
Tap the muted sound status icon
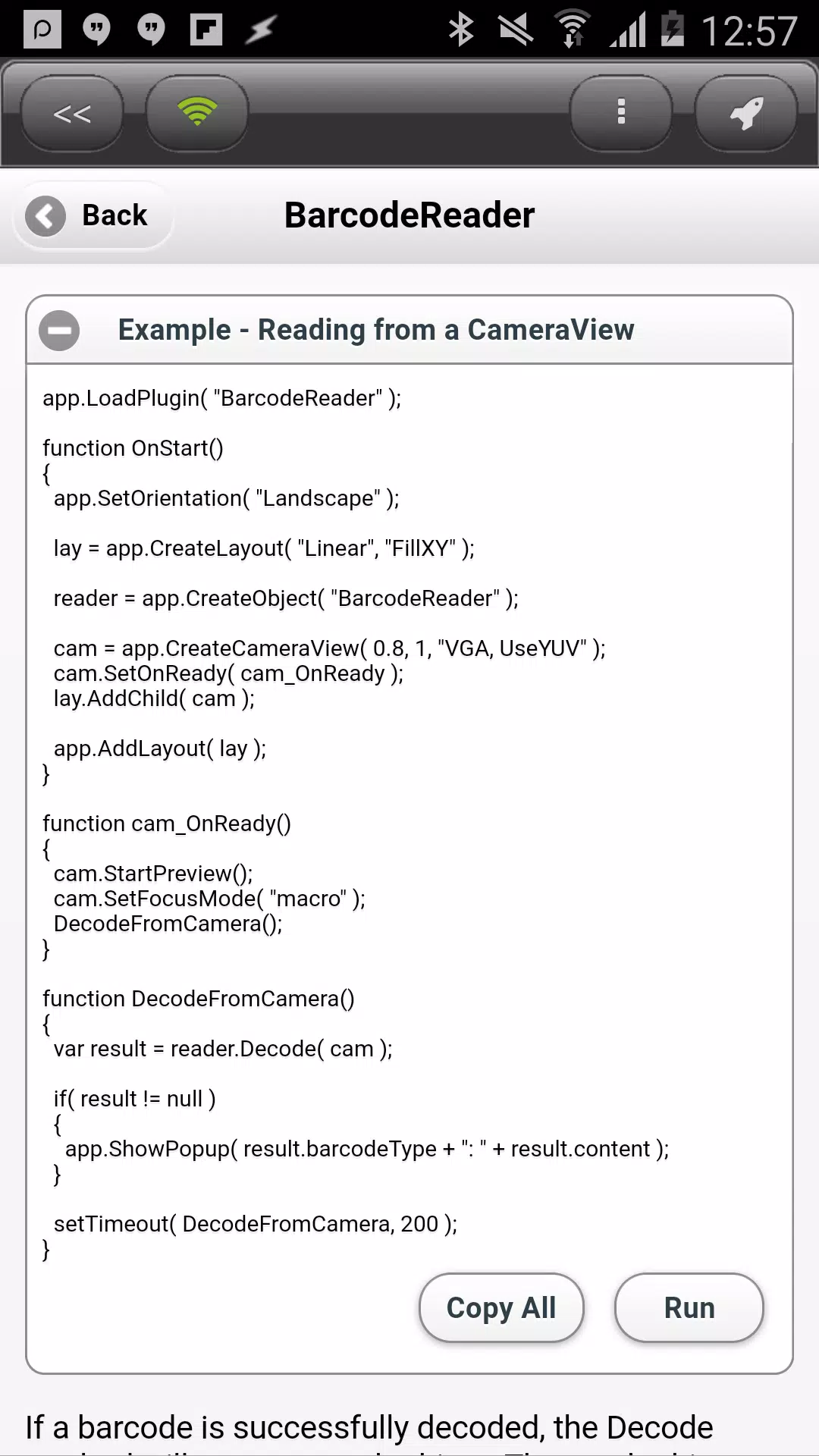(516, 30)
